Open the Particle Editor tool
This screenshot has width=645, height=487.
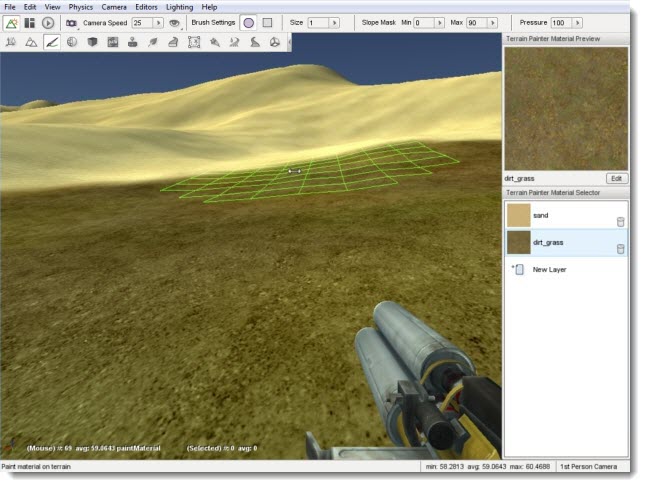214,42
